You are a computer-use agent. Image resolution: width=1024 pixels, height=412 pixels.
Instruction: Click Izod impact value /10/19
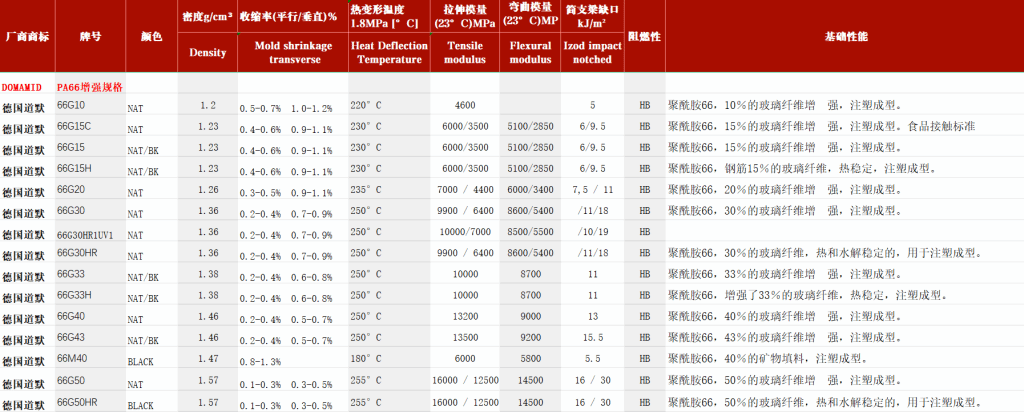592,232
